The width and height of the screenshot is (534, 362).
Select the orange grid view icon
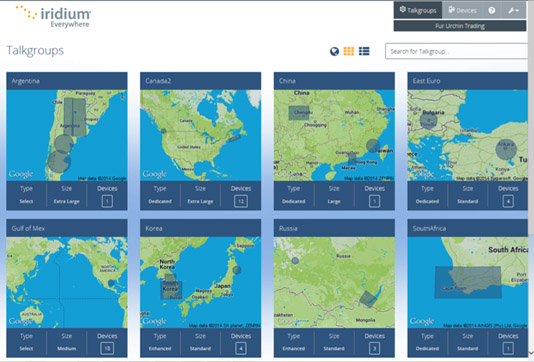tap(349, 51)
